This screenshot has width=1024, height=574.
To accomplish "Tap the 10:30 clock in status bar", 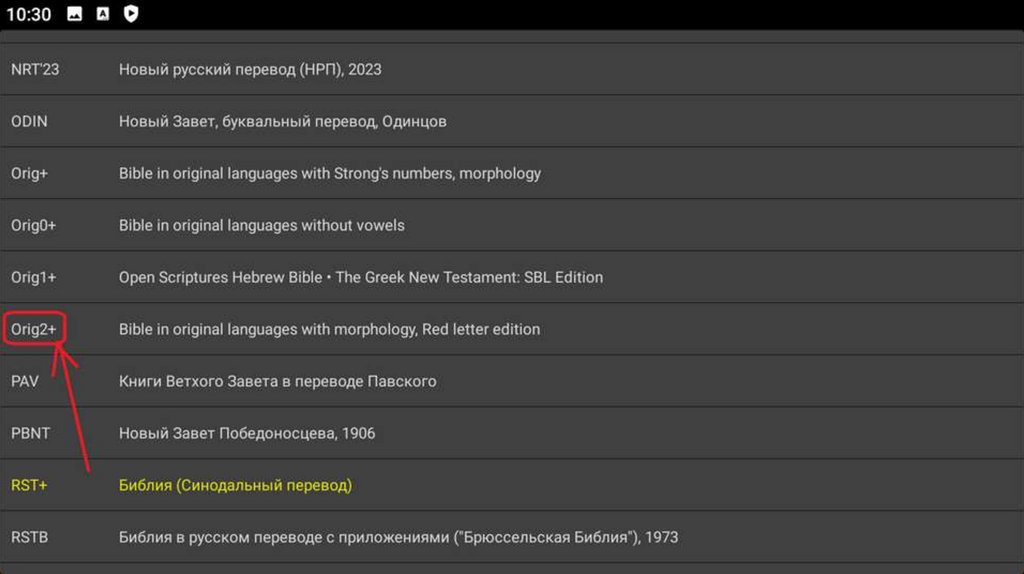I will point(28,14).
